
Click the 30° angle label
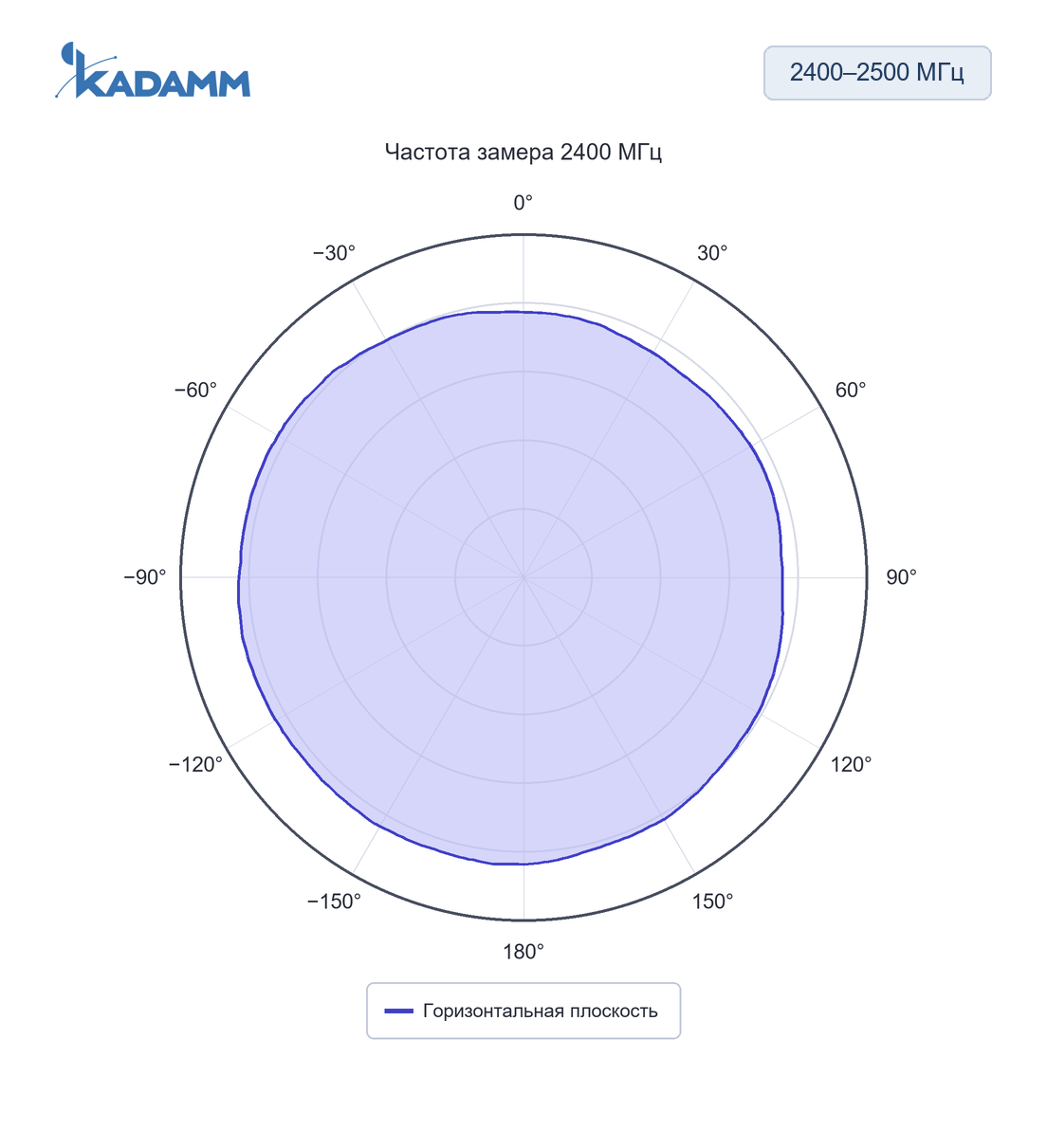pyautogui.click(x=712, y=253)
